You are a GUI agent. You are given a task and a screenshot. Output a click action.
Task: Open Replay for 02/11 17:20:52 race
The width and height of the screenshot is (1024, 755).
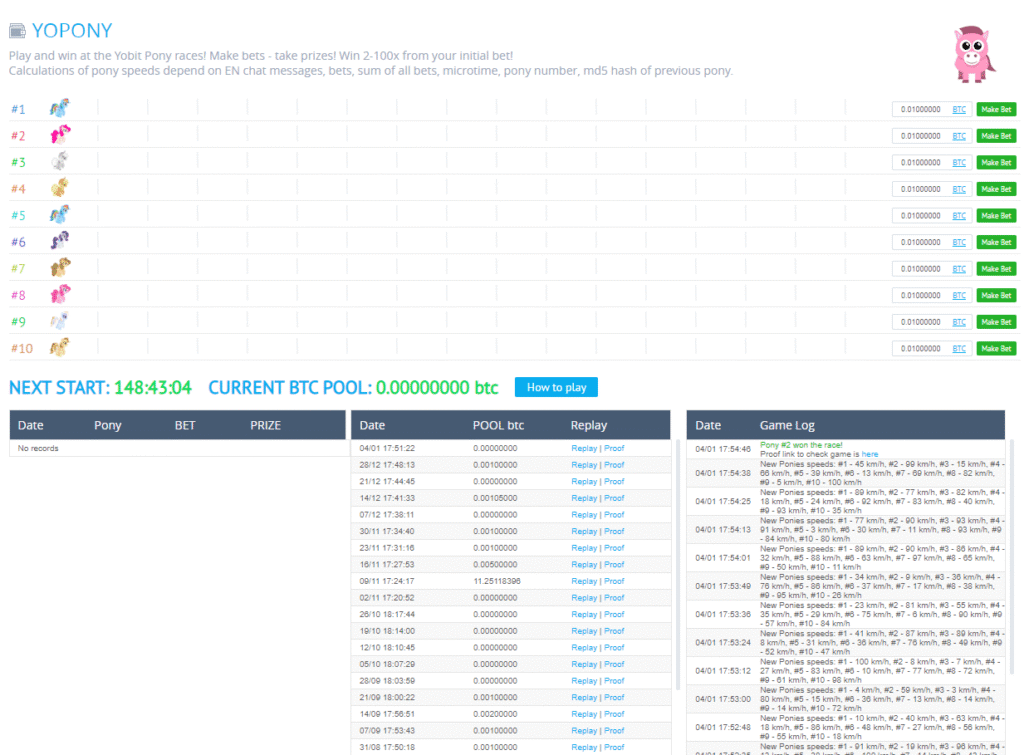click(584, 598)
